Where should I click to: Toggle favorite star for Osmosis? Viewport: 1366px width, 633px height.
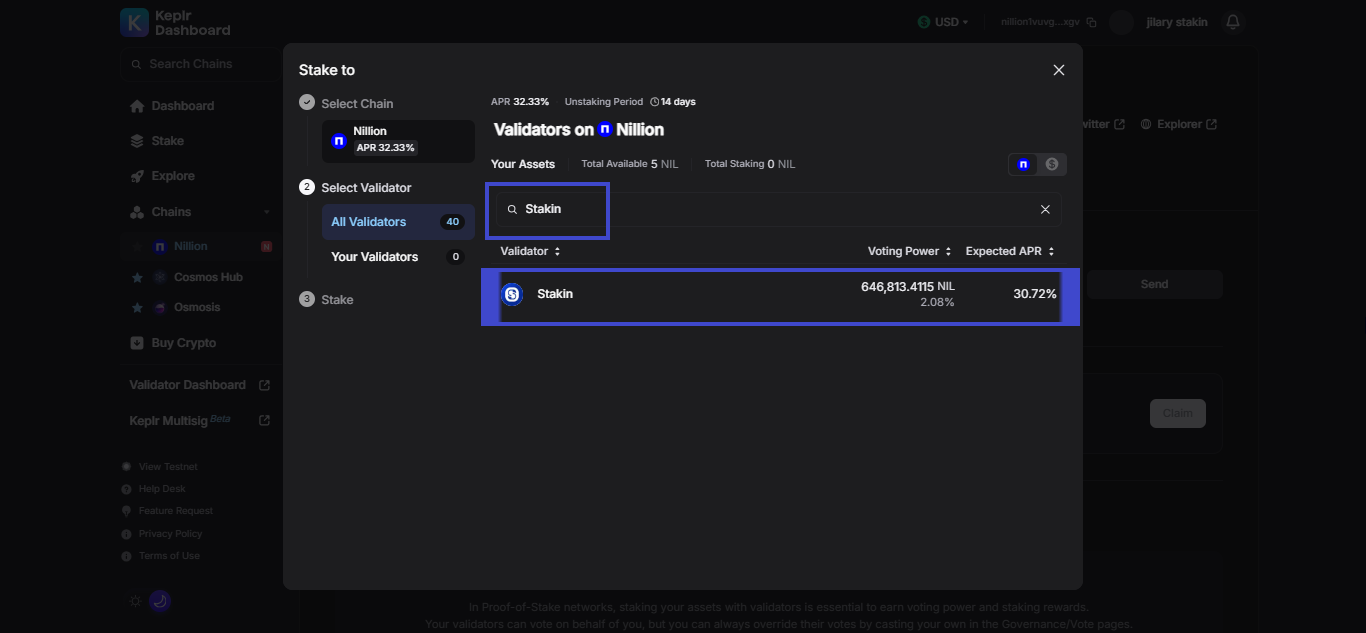(137, 307)
